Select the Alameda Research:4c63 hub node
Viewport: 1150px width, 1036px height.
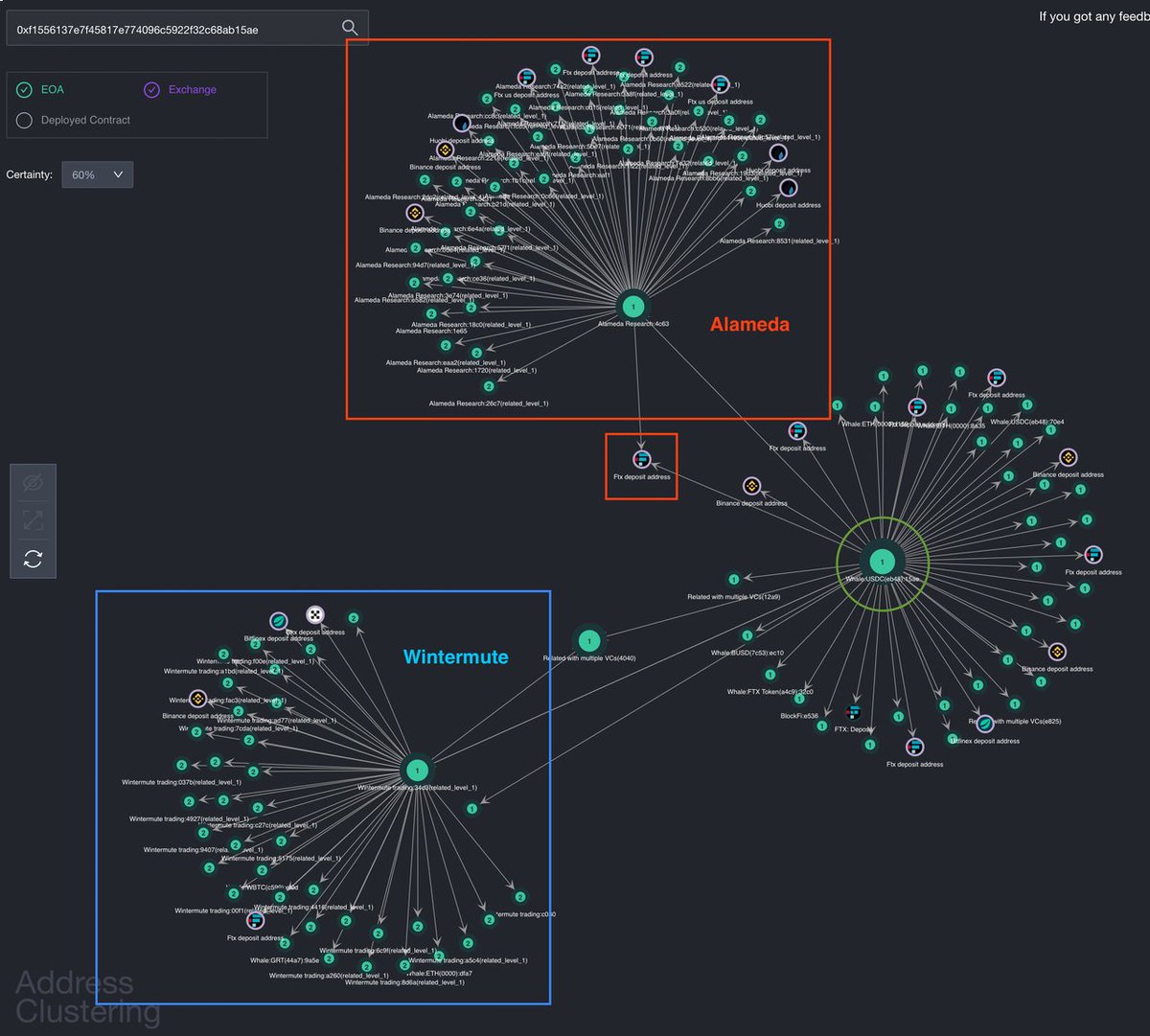pos(632,307)
